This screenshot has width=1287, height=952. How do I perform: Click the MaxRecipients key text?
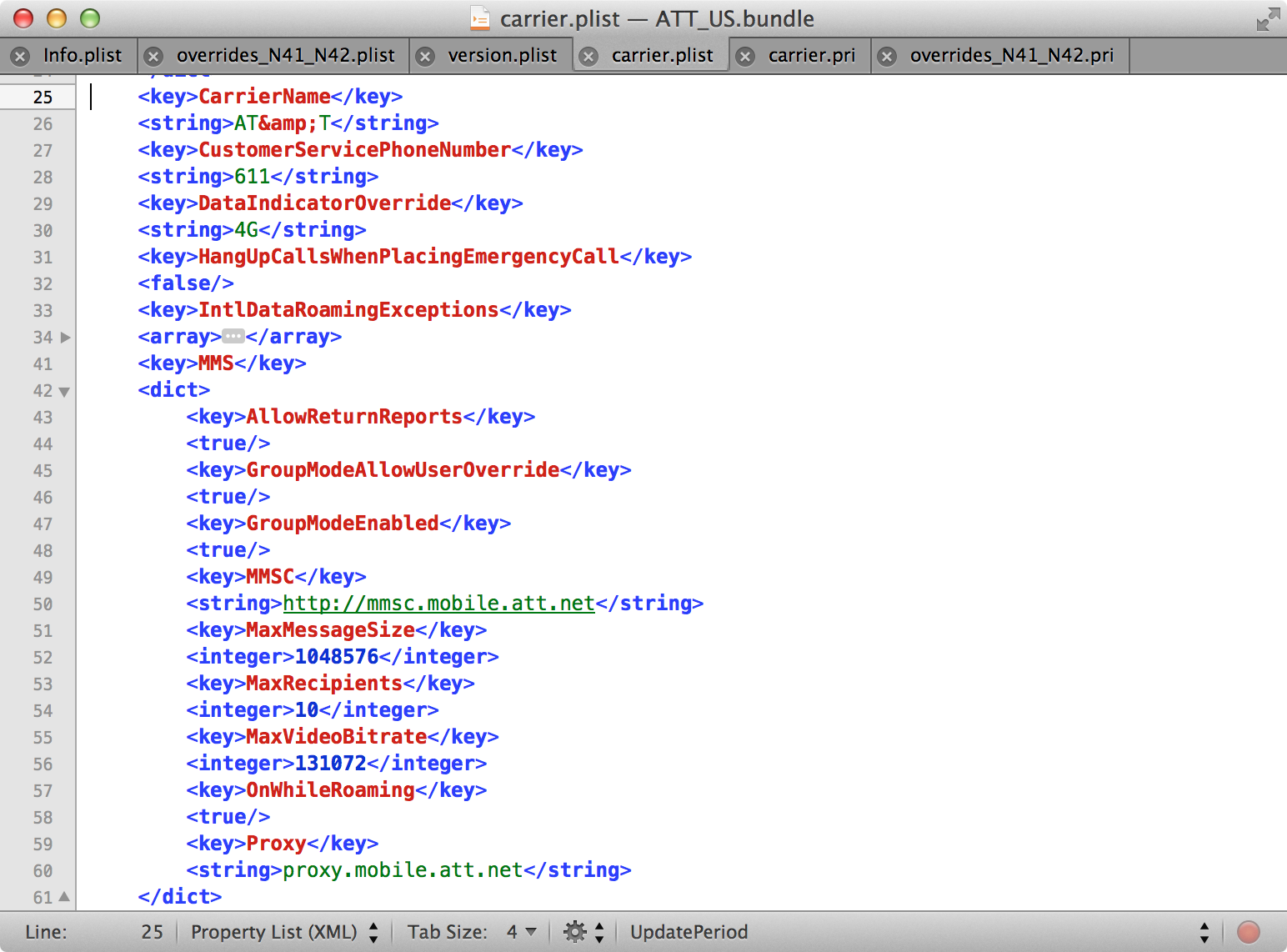(x=324, y=684)
